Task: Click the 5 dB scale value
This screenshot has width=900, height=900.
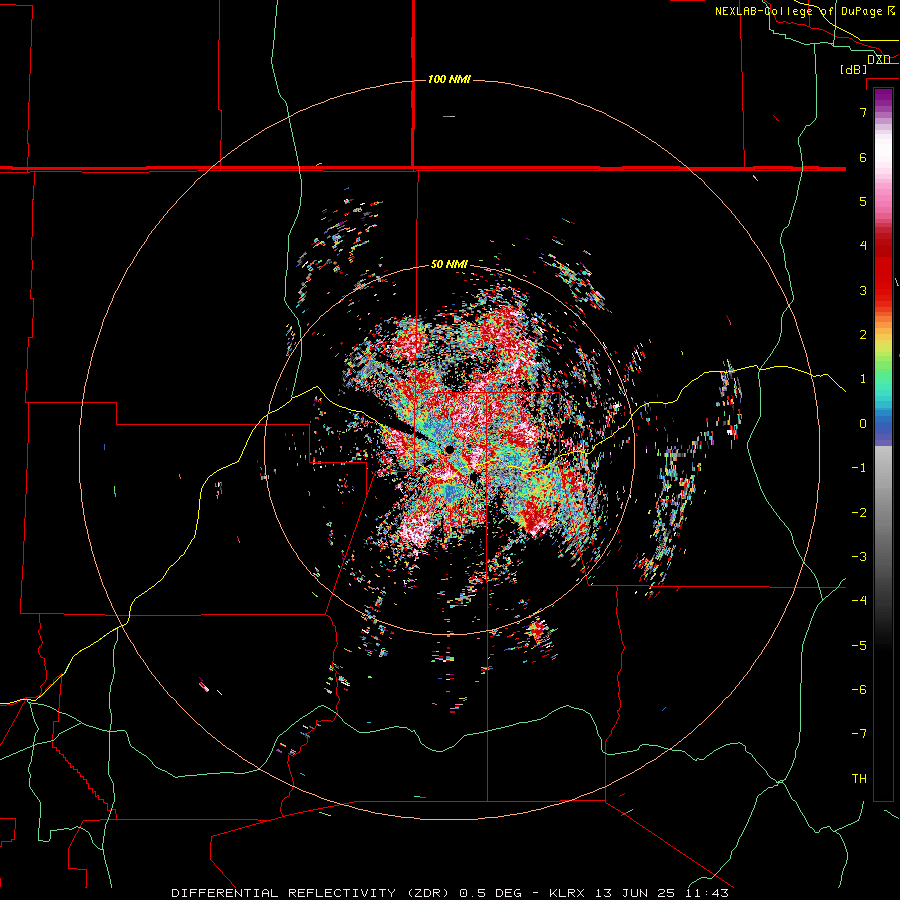Action: click(x=863, y=201)
